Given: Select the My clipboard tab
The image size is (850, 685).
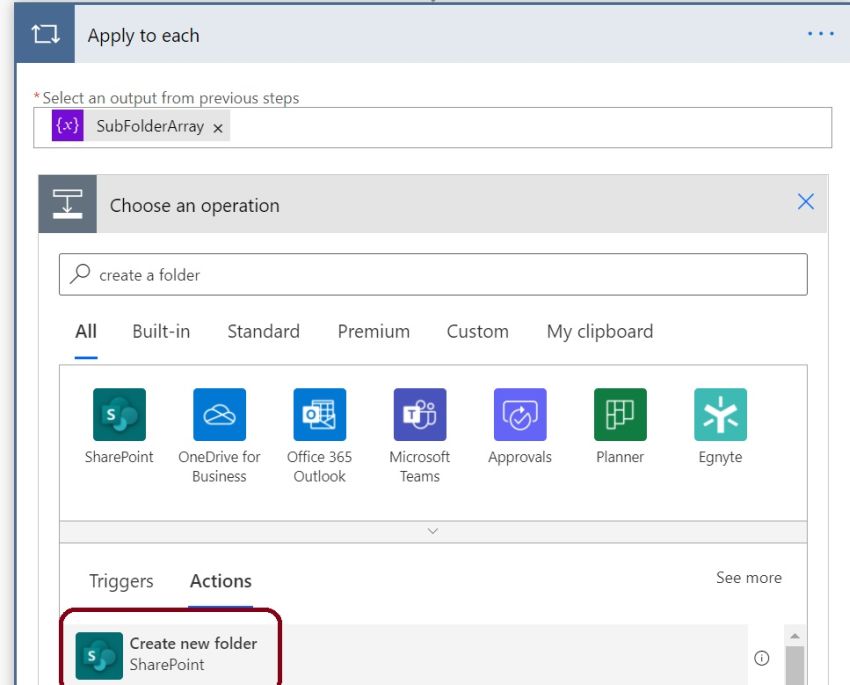Looking at the screenshot, I should pyautogui.click(x=599, y=330).
